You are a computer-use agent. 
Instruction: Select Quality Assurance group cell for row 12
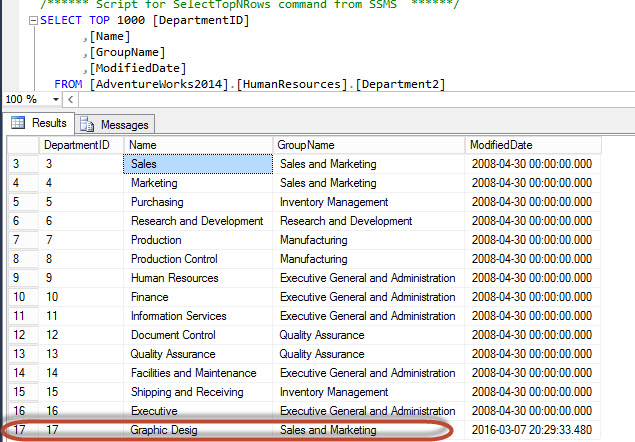click(x=369, y=335)
